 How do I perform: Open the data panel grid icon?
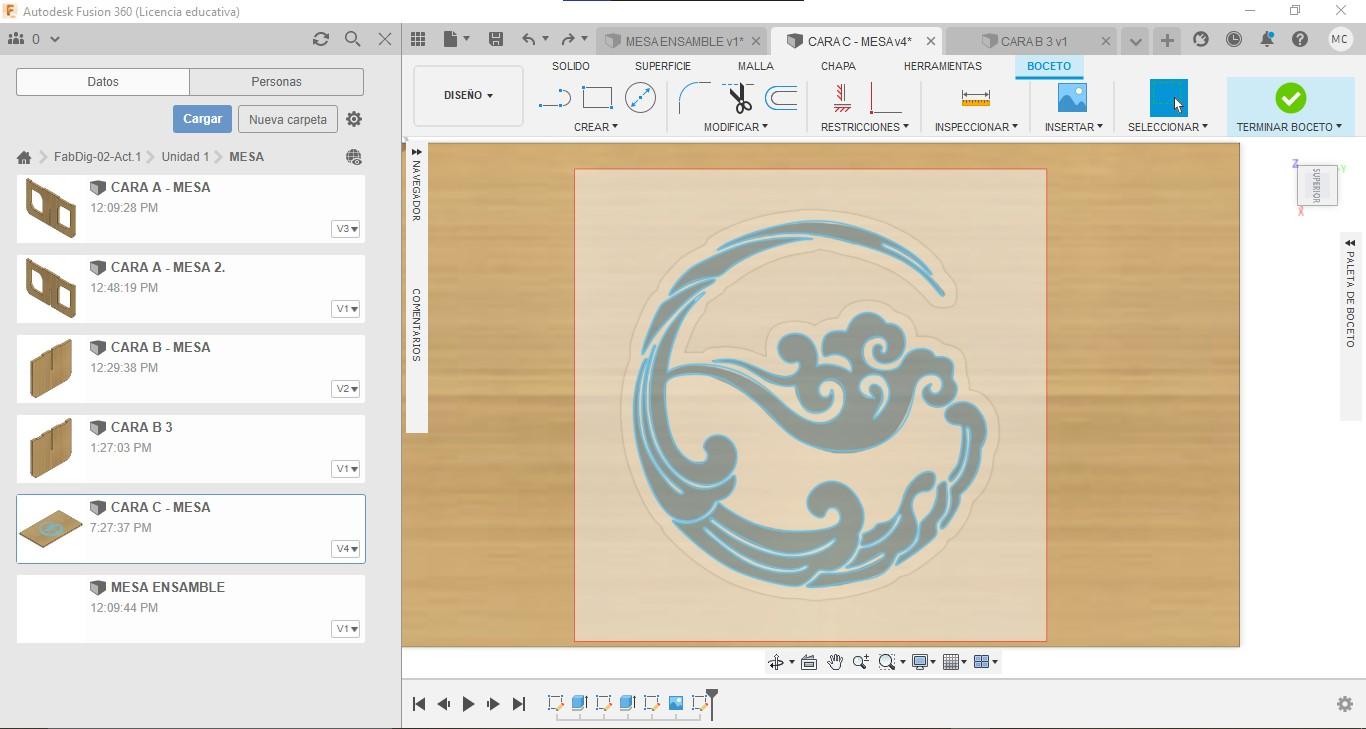[x=418, y=39]
